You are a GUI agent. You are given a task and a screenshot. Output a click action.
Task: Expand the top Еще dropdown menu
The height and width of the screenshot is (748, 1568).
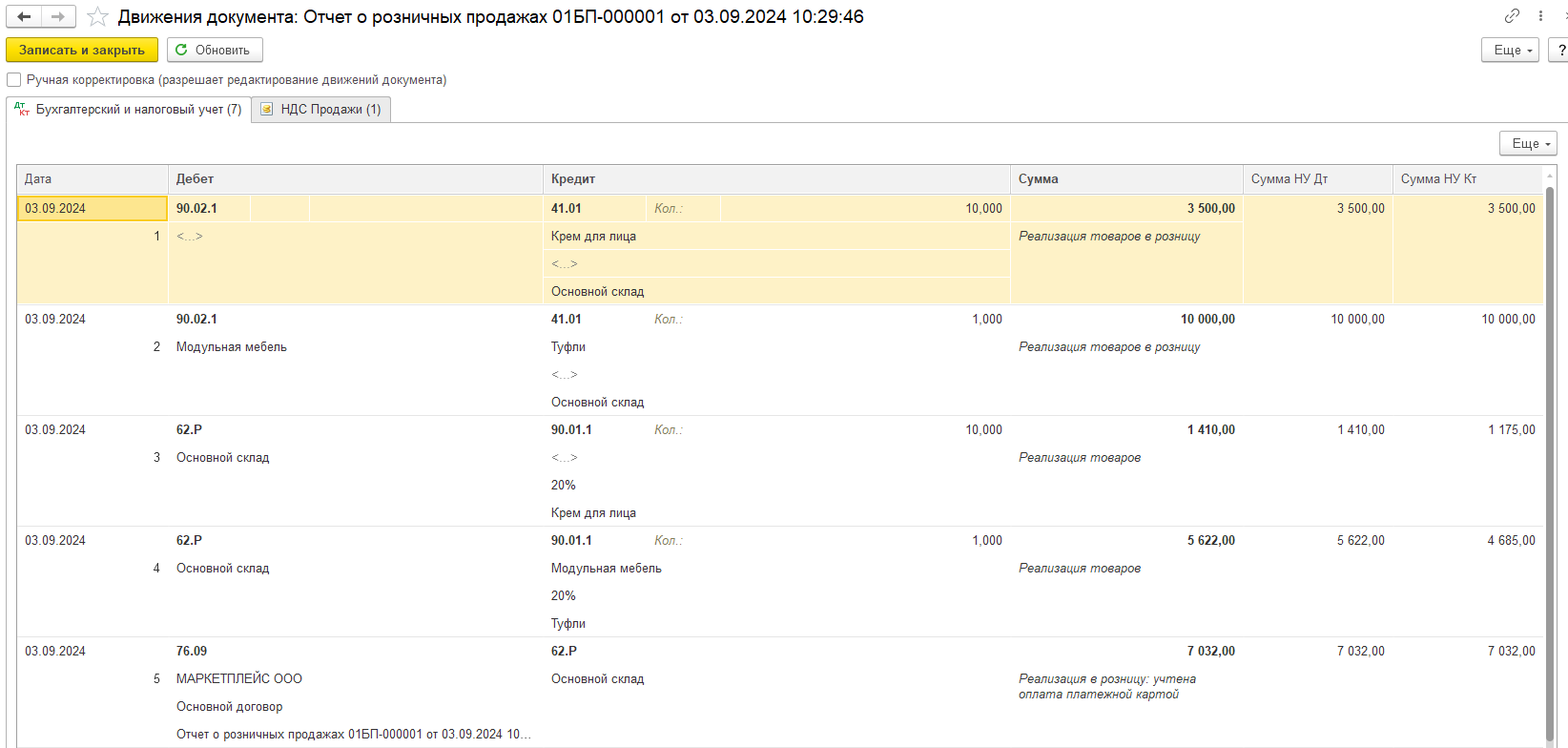[x=1510, y=50]
